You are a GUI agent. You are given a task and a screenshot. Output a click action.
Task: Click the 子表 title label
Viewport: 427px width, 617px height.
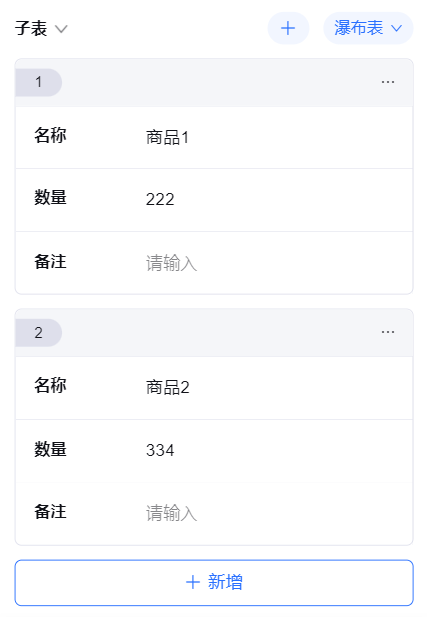point(31,29)
